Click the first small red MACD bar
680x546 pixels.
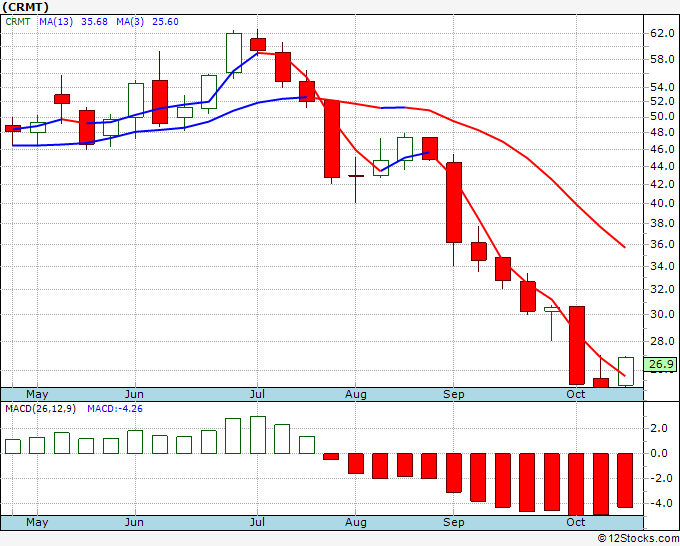coord(331,457)
